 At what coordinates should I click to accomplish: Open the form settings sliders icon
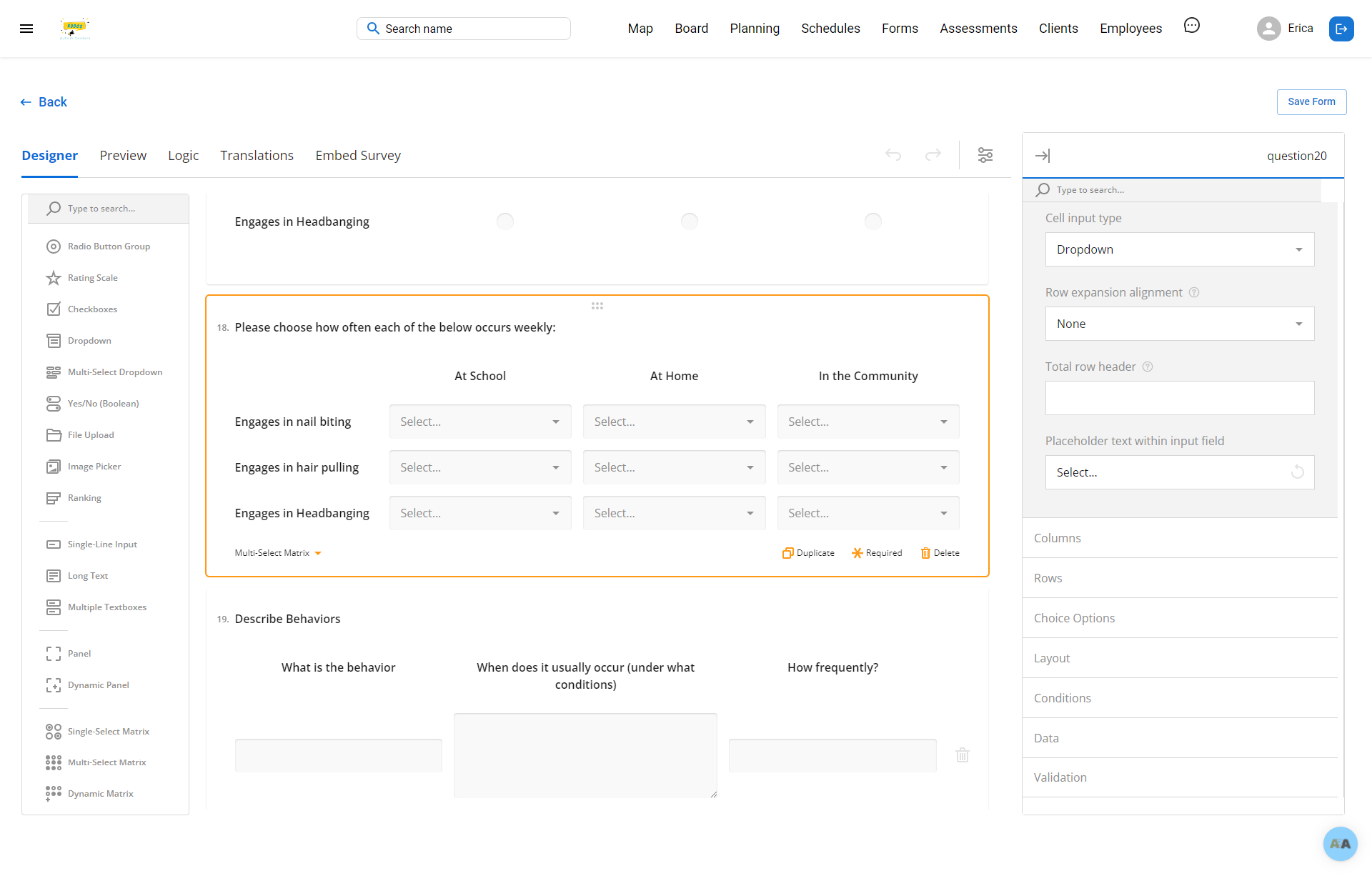pyautogui.click(x=985, y=155)
